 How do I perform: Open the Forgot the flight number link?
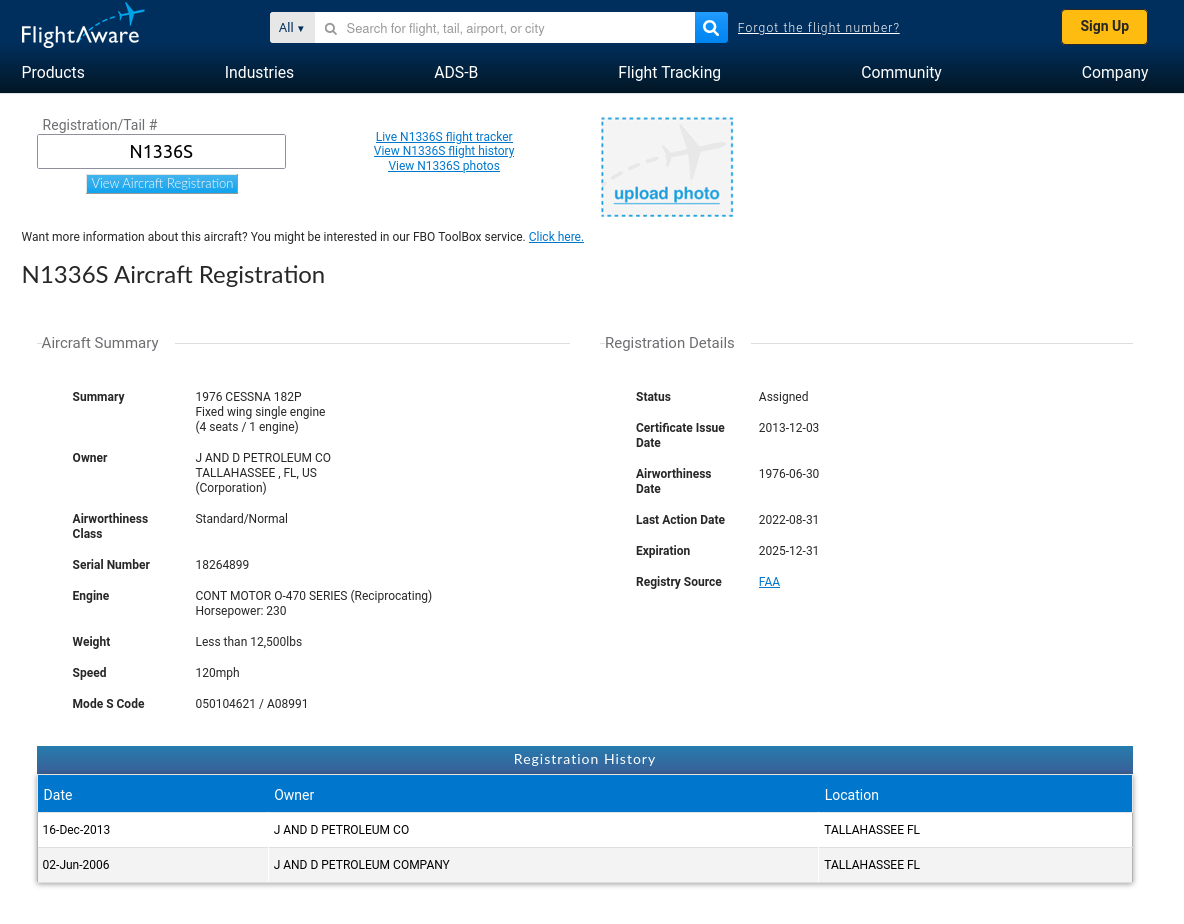pyautogui.click(x=818, y=28)
